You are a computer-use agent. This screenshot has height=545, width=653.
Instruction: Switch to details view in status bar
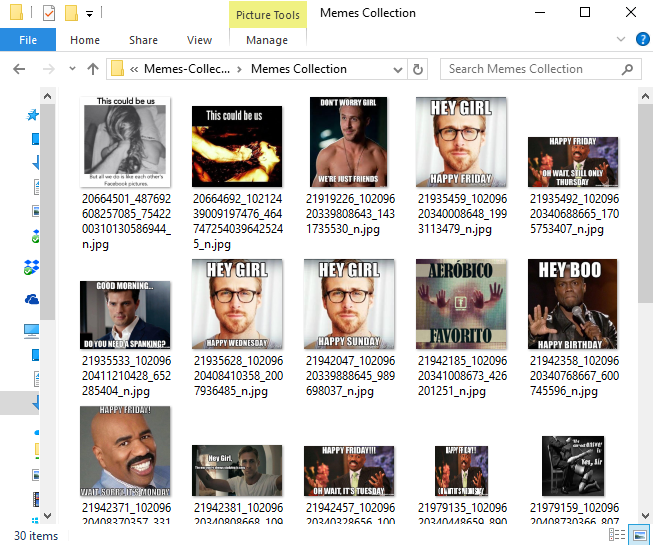(x=617, y=534)
